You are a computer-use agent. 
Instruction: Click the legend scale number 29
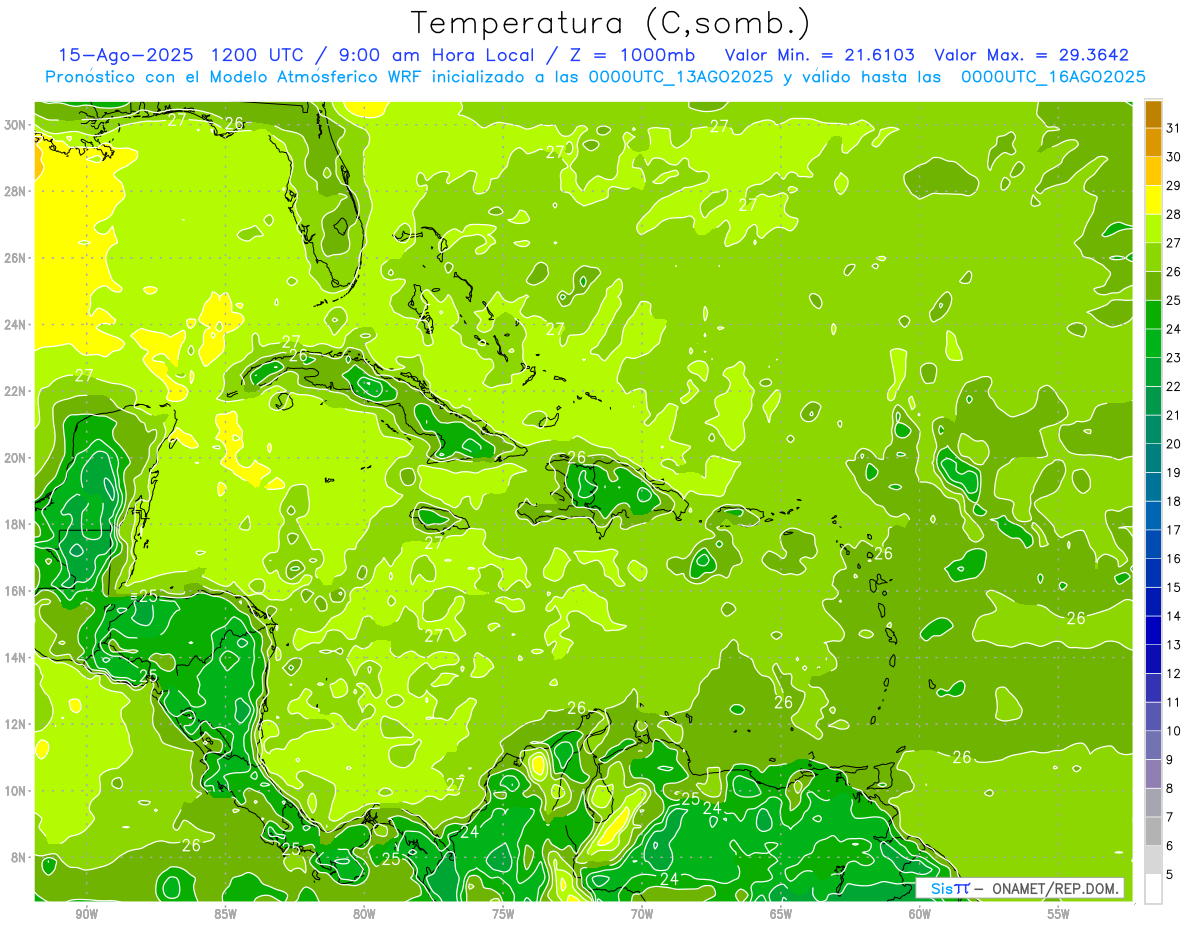(1174, 186)
